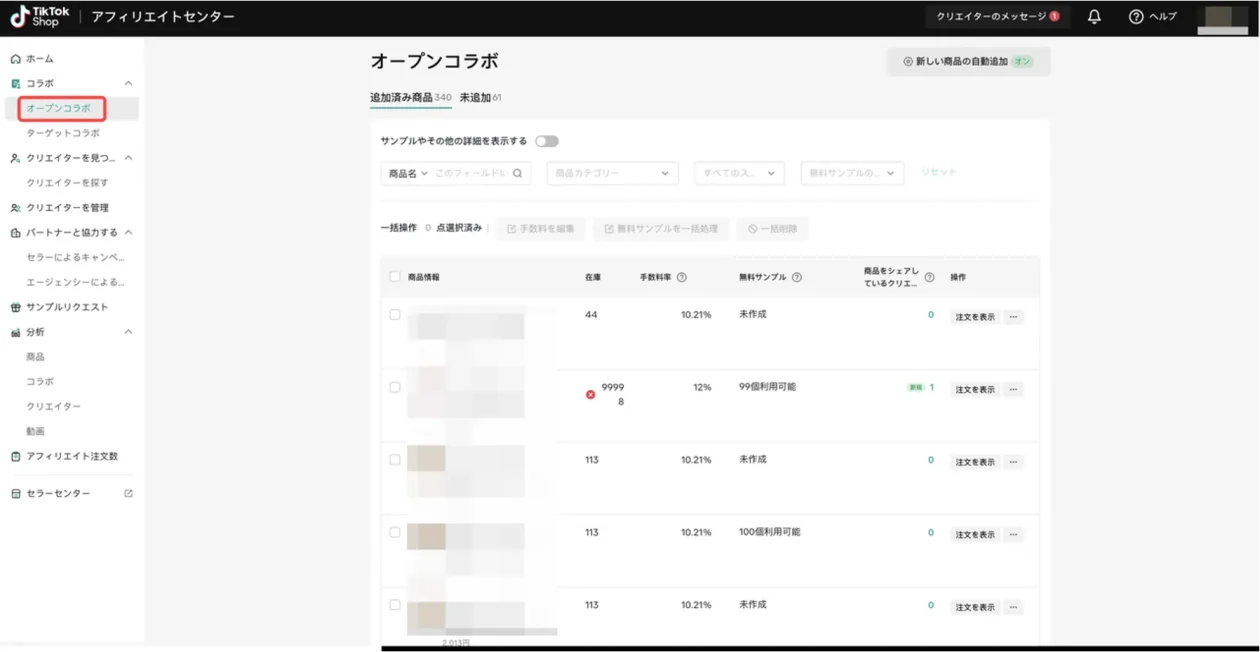Check the select-all checkbox in table header
This screenshot has width=1260, height=652.
point(395,277)
